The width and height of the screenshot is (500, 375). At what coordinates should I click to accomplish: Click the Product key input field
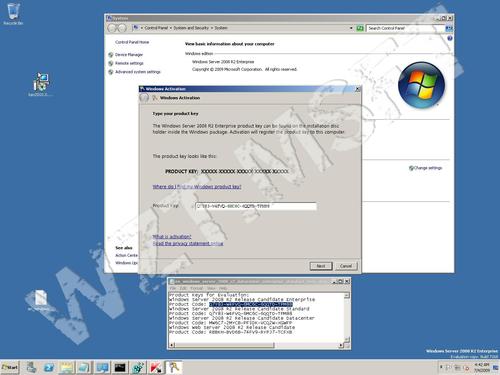click(x=256, y=206)
